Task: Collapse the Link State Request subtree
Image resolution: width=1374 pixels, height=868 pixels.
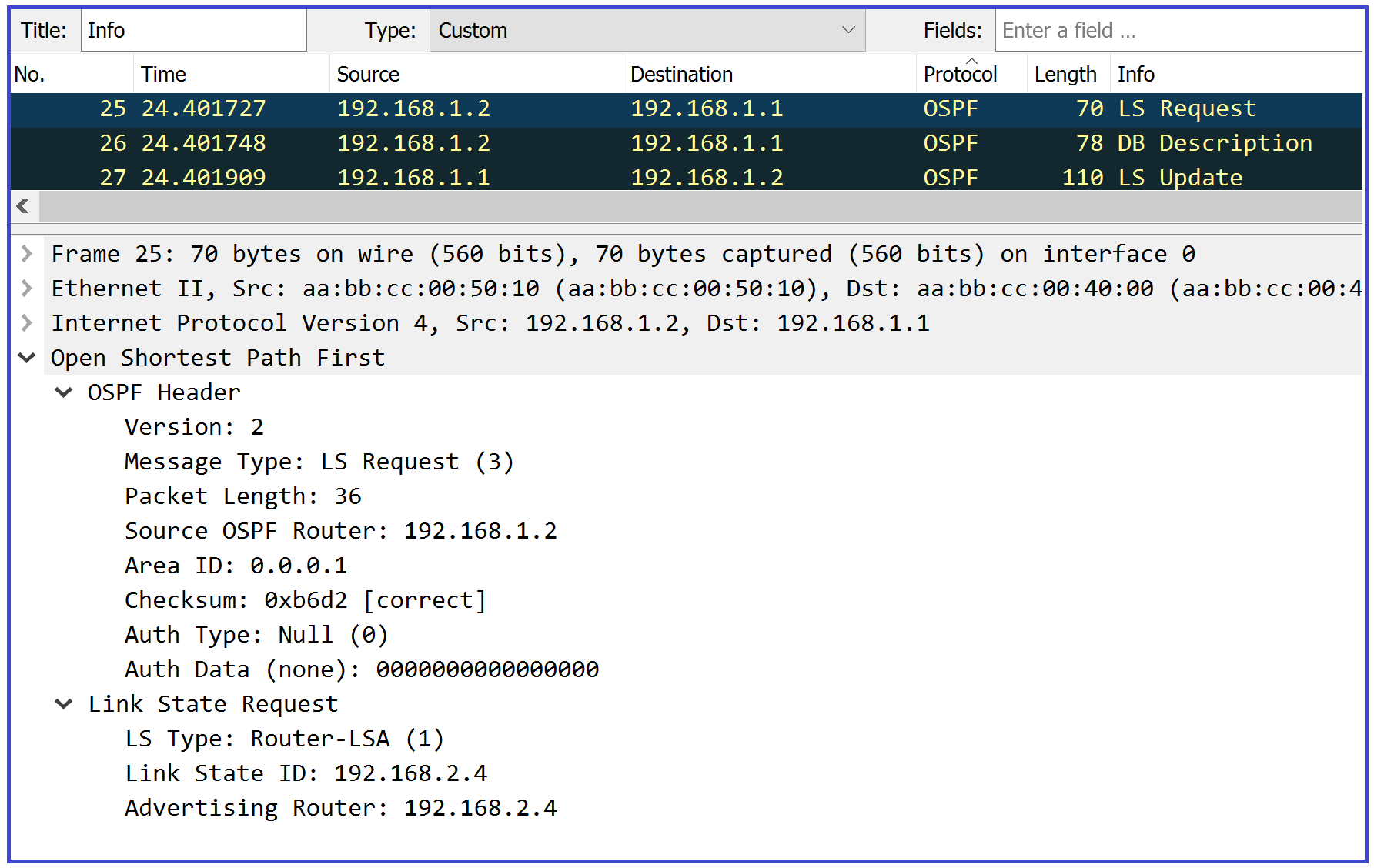Action: [x=63, y=703]
